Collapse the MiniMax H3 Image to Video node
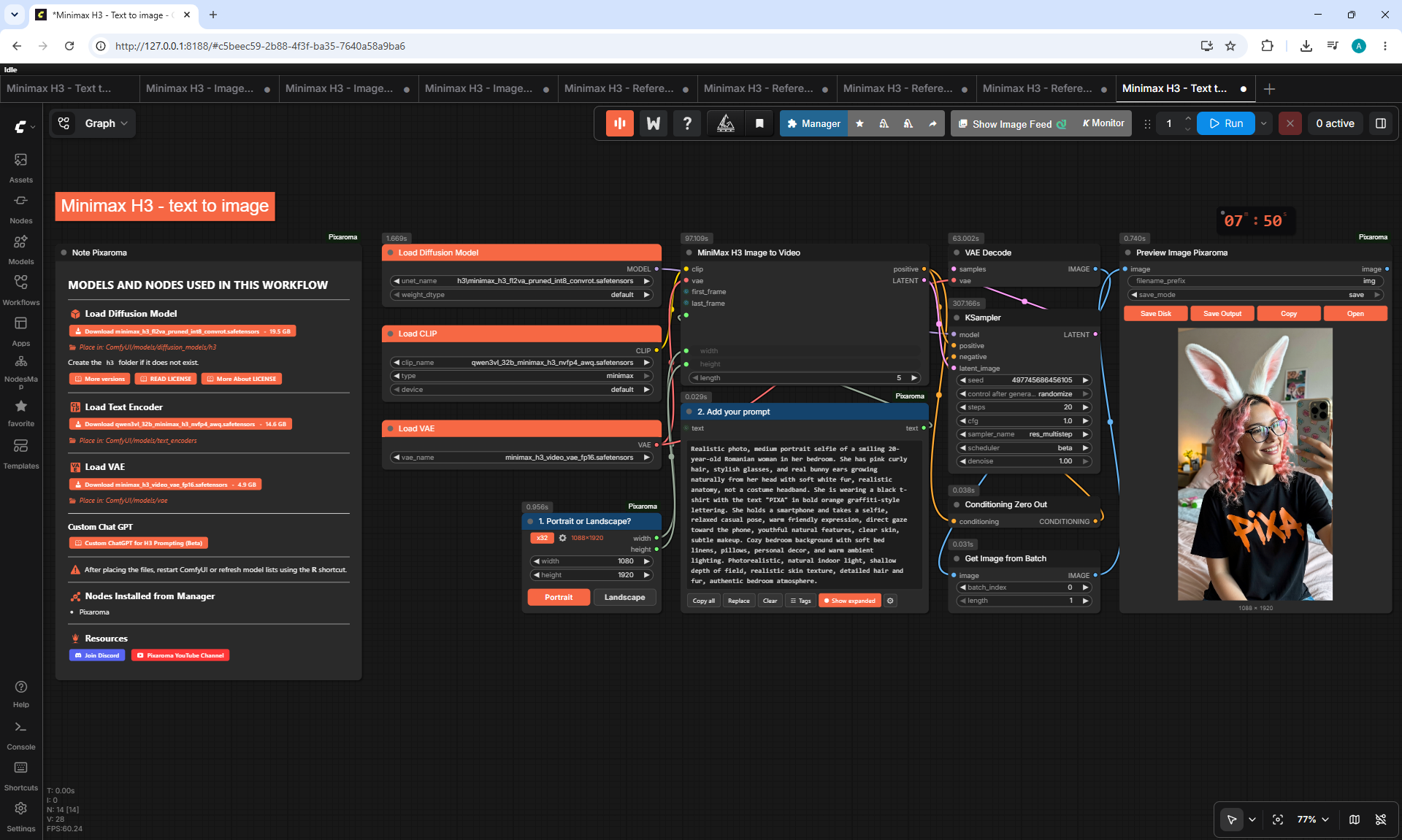 click(x=689, y=253)
